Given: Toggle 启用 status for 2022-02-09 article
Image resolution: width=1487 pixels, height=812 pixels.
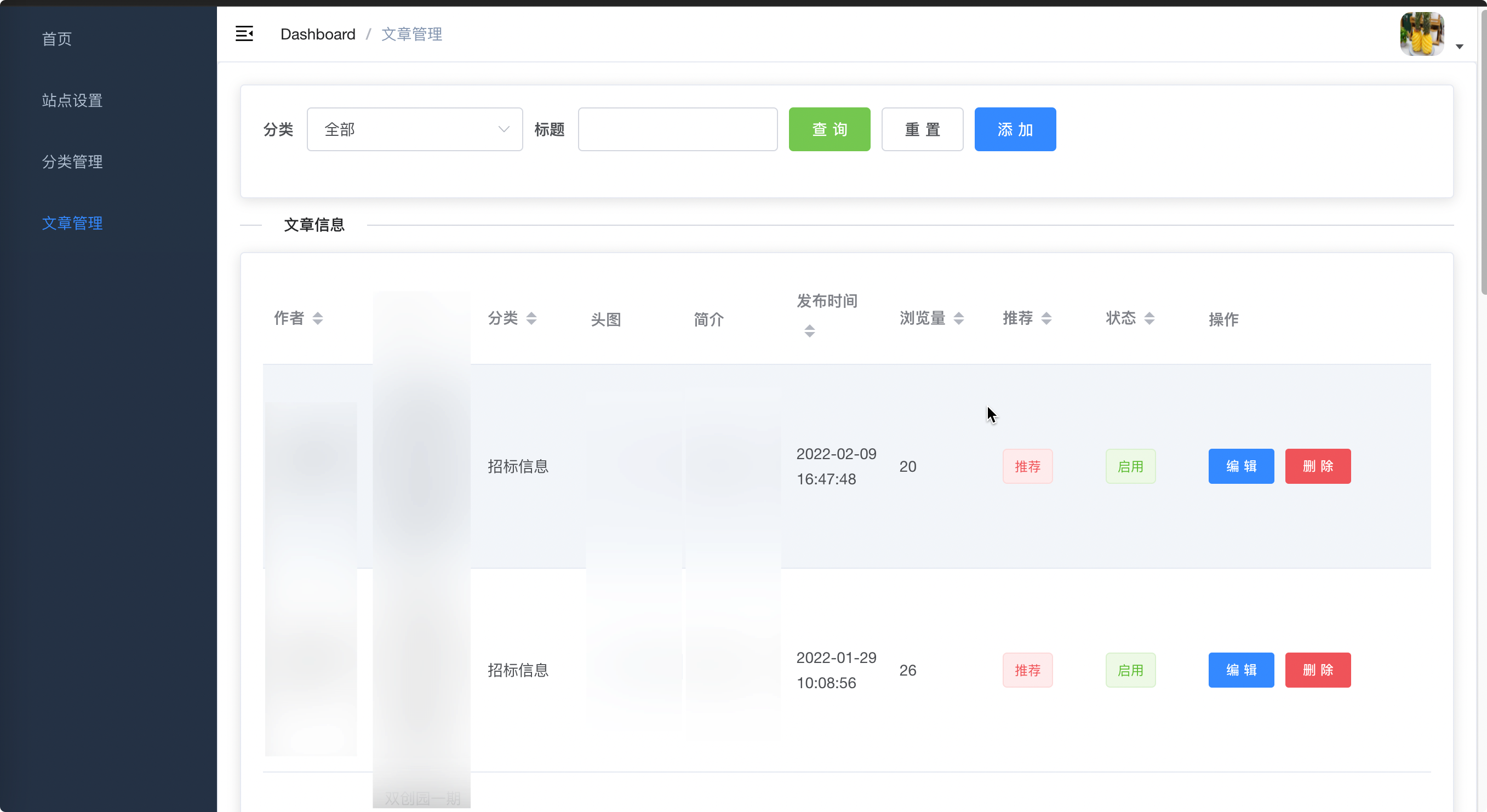Looking at the screenshot, I should pyautogui.click(x=1130, y=466).
